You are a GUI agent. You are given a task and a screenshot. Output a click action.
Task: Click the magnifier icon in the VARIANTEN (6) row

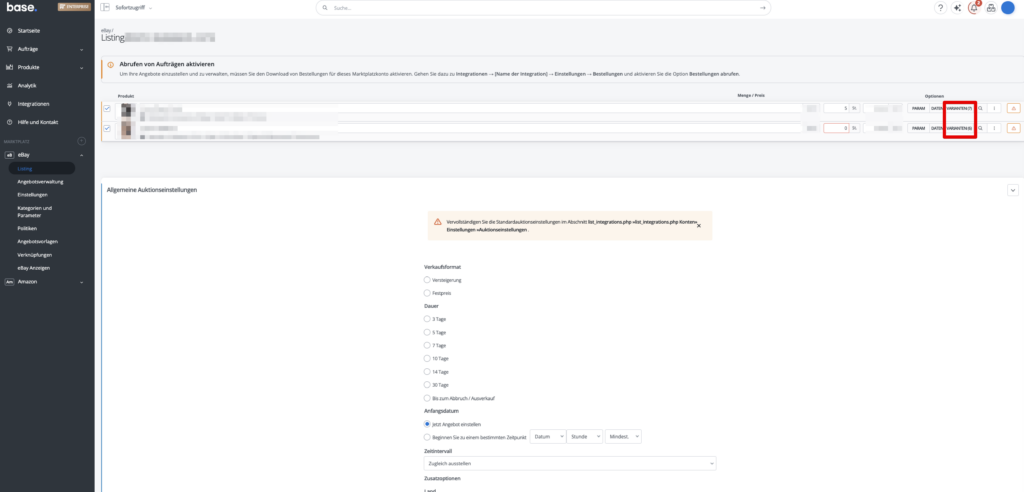click(981, 128)
